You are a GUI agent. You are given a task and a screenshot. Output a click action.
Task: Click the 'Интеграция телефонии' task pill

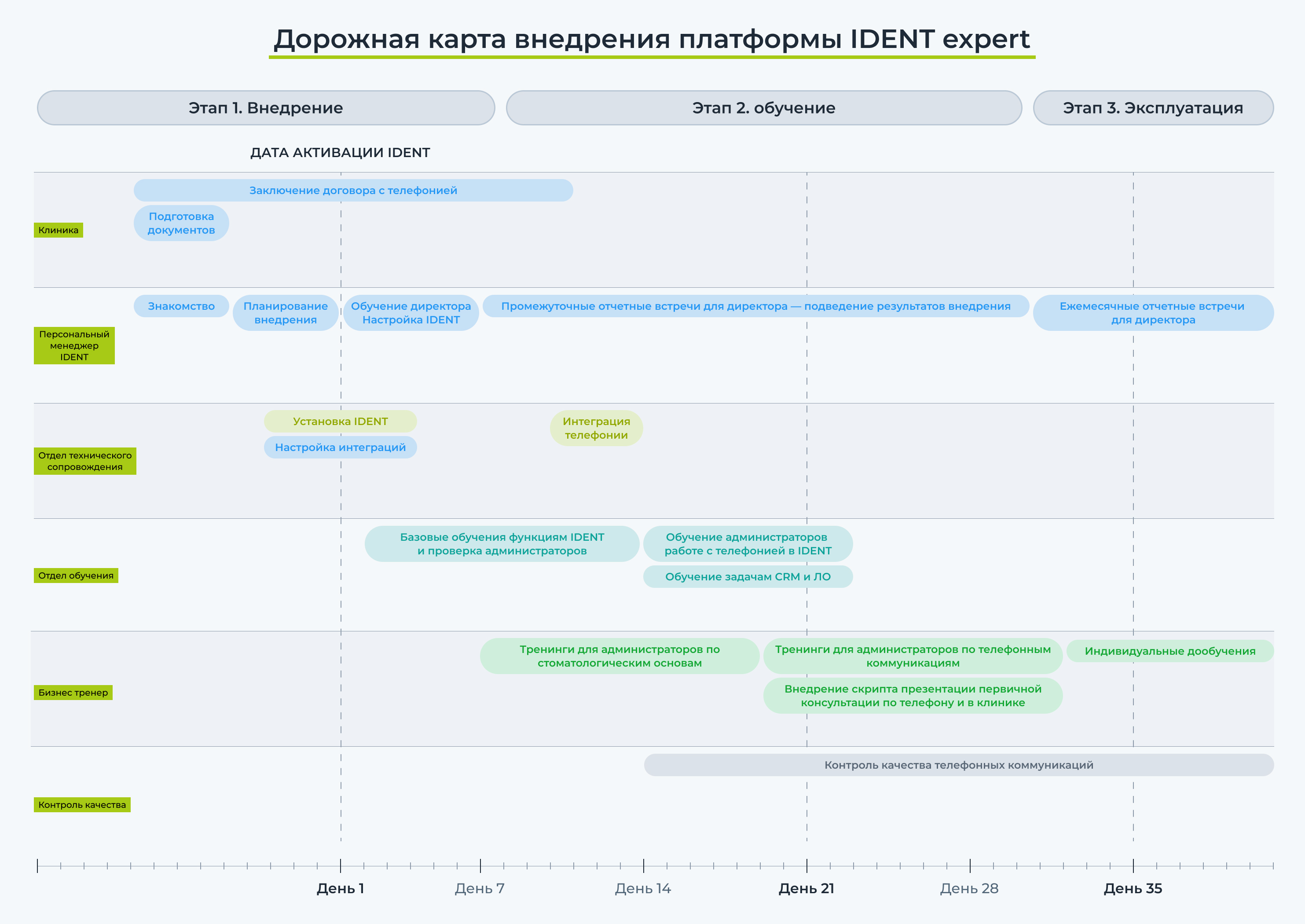tap(596, 428)
